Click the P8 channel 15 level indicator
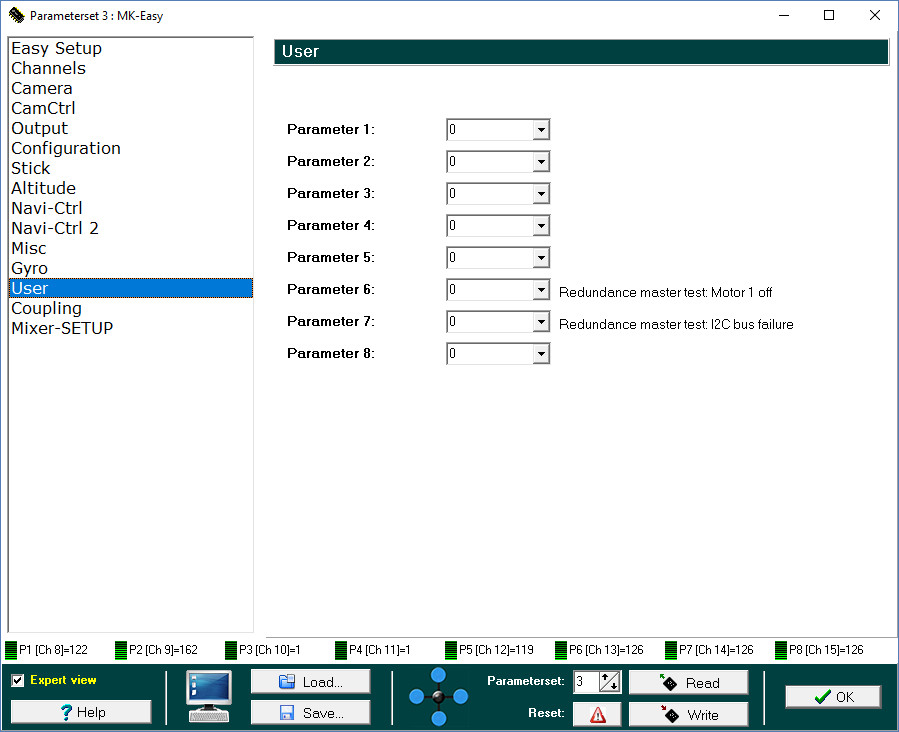The width and height of the screenshot is (899, 732). (781, 650)
